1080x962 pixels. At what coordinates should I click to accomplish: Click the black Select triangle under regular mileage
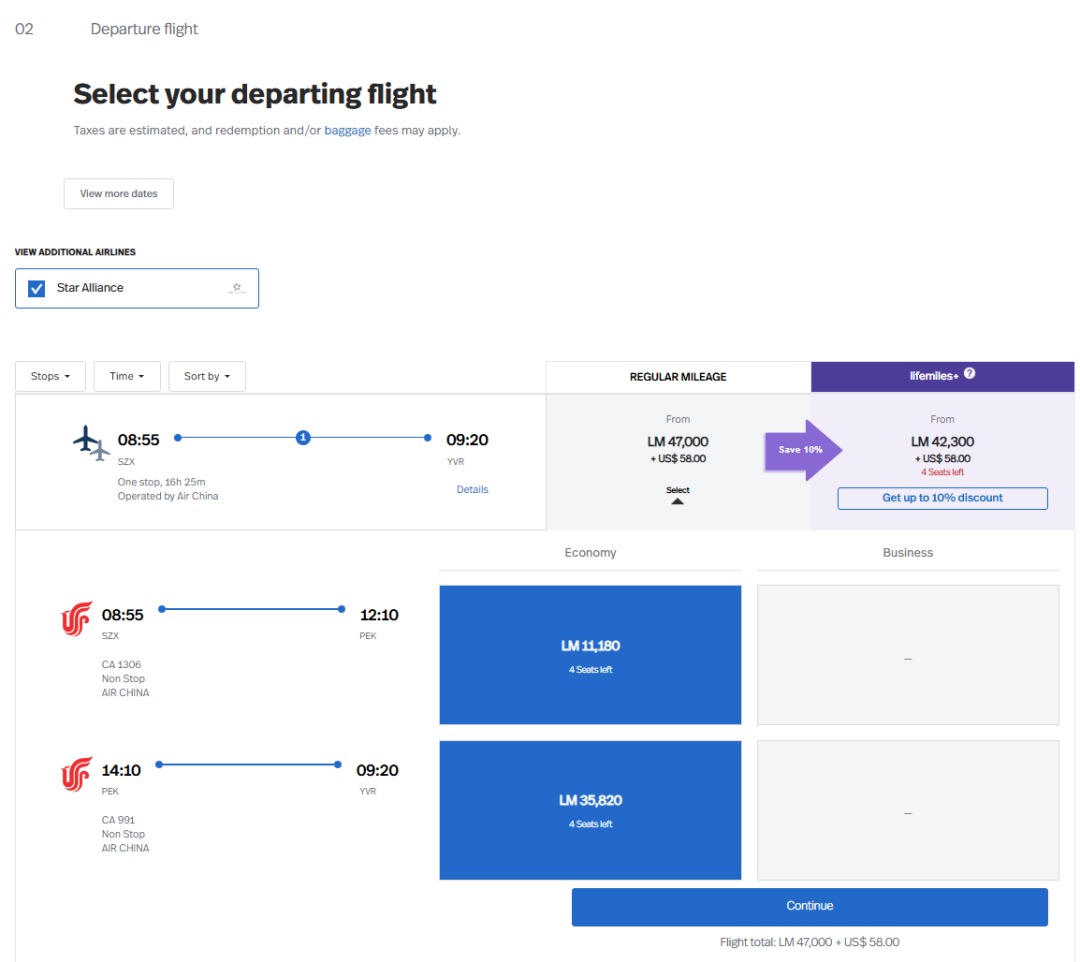[x=678, y=501]
